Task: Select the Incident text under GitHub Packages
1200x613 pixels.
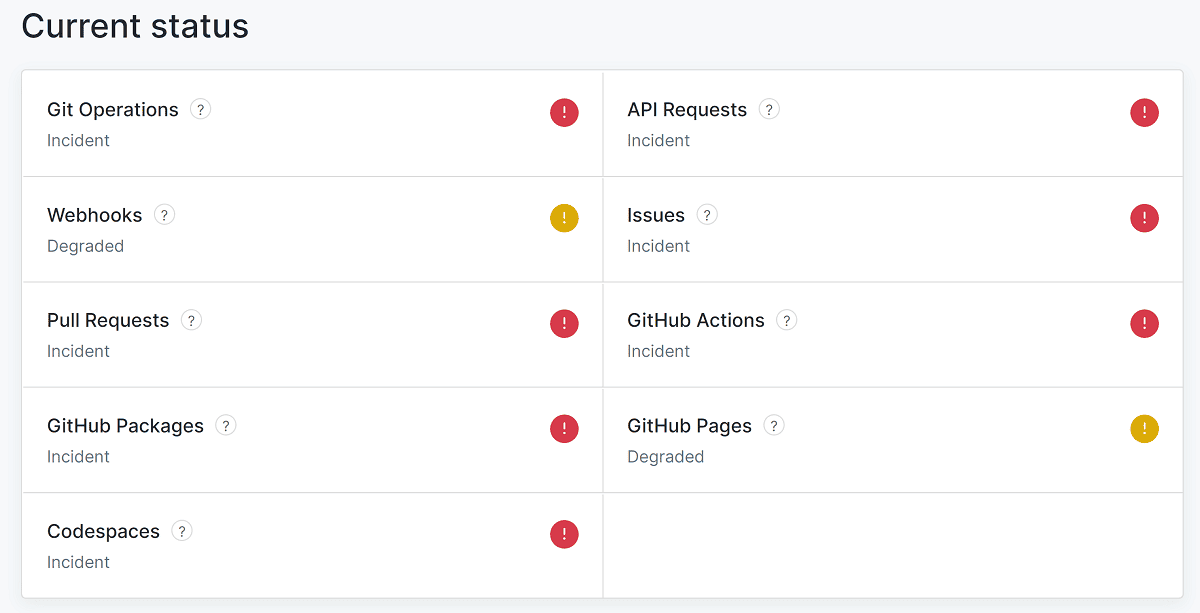Action: (x=78, y=457)
